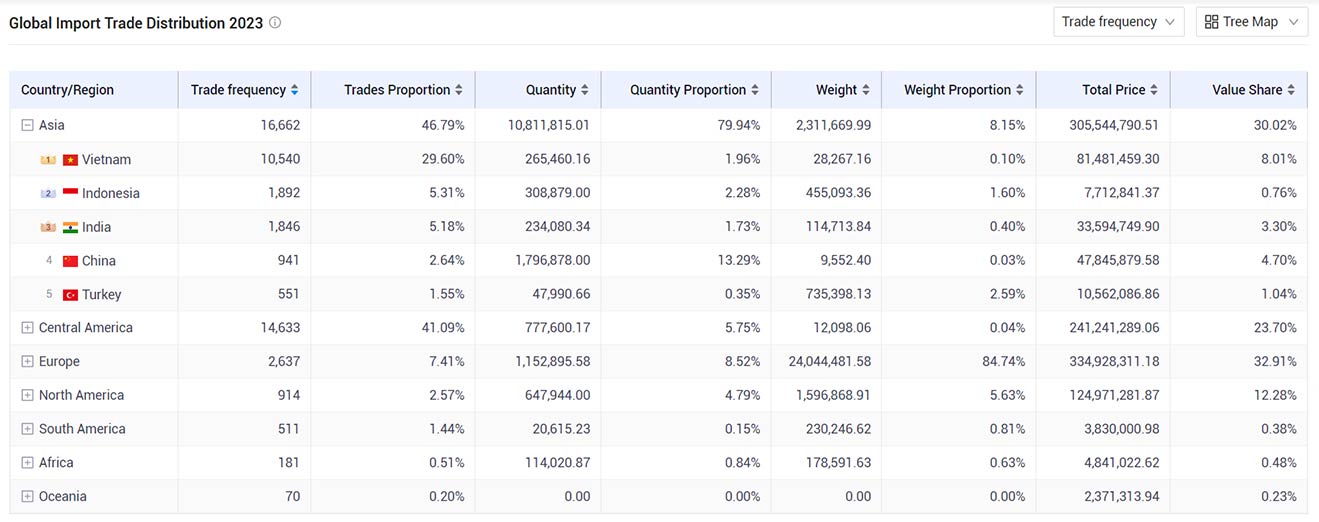Open the Trade frequency dropdown
1319x522 pixels.
(1119, 22)
